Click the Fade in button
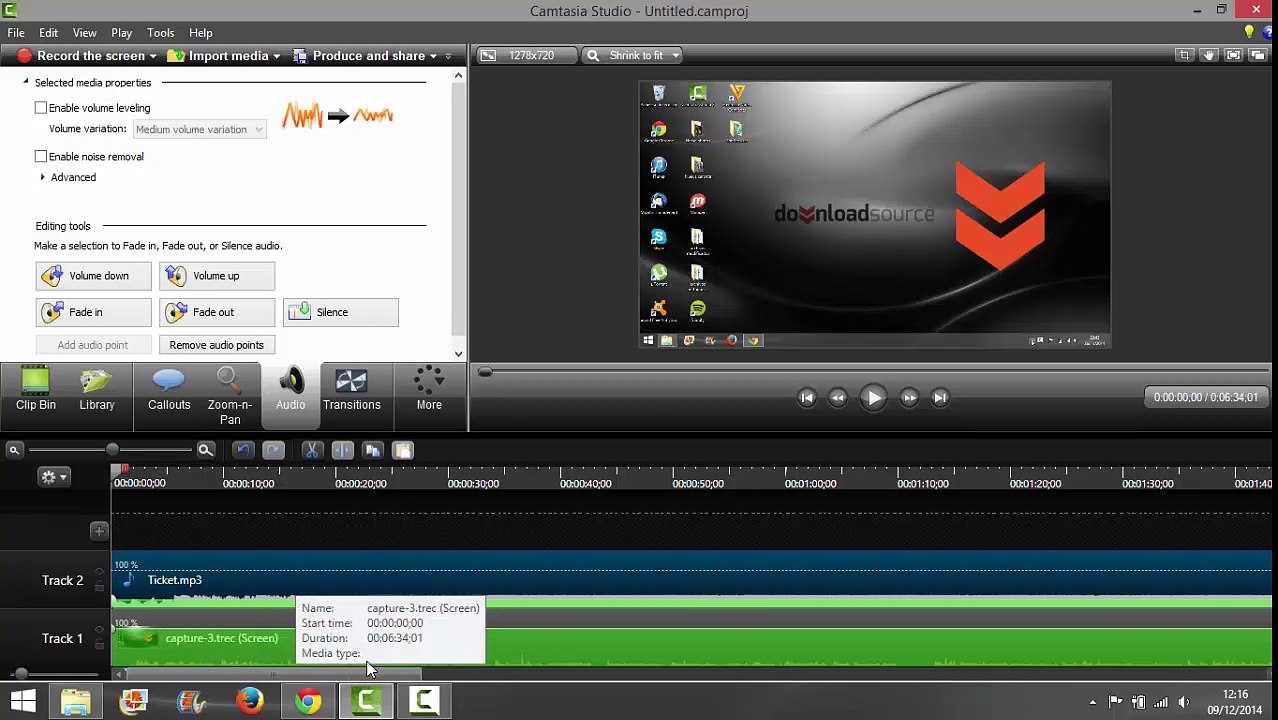Viewport: 1278px width, 720px height. (93, 312)
